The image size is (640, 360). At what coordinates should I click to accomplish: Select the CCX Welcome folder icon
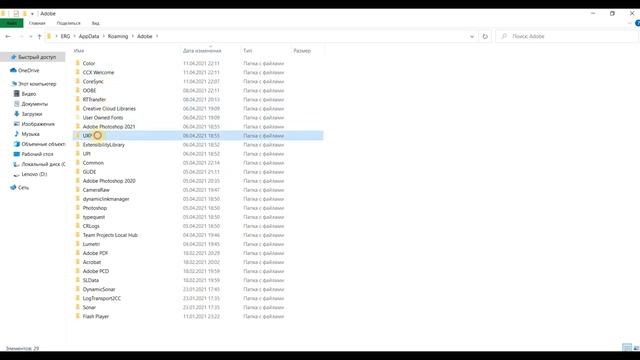click(x=78, y=72)
